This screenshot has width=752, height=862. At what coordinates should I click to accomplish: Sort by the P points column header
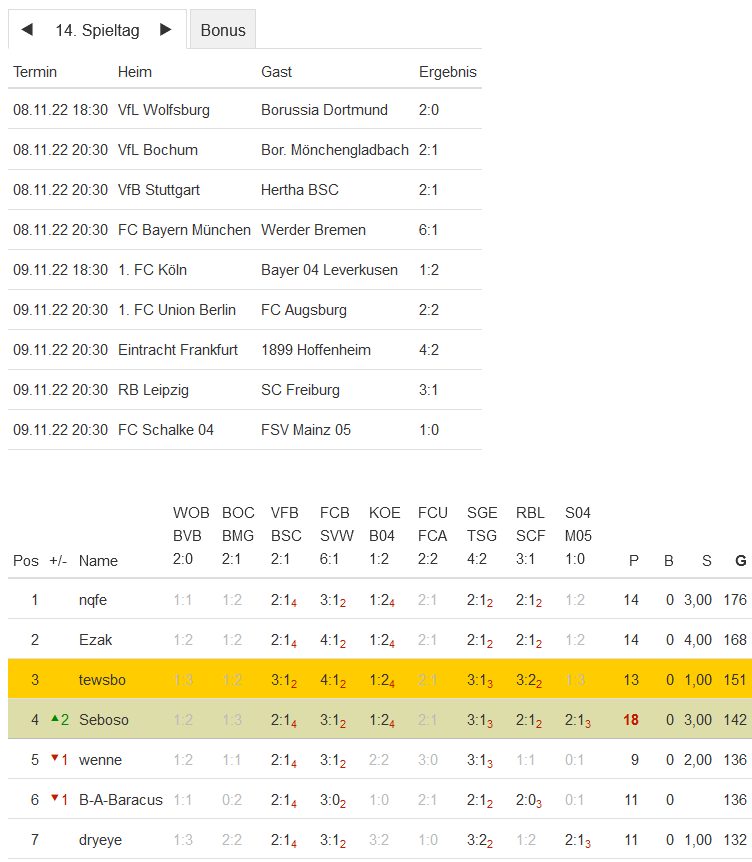(633, 561)
